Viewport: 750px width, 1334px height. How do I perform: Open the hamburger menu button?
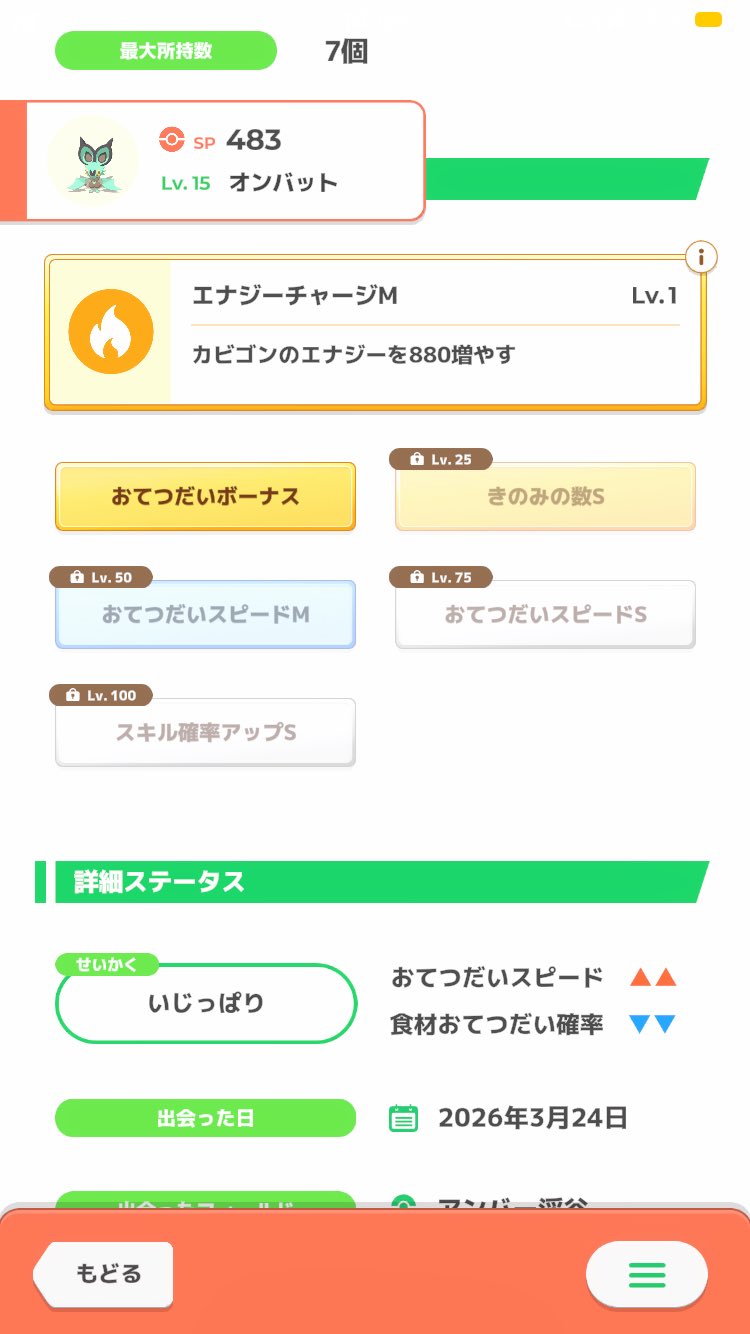646,1274
